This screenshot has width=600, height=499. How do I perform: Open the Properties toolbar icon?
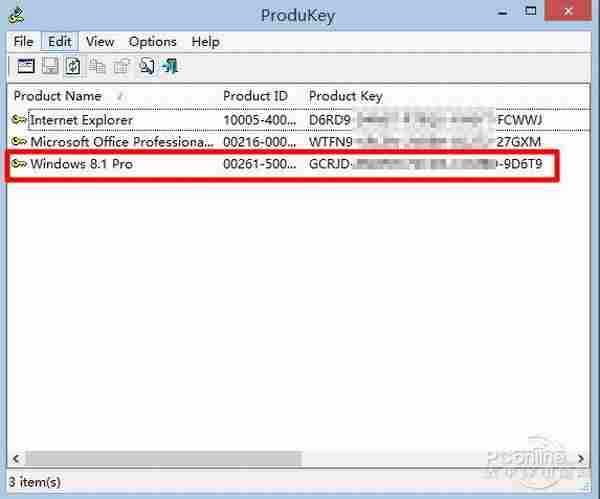122,66
